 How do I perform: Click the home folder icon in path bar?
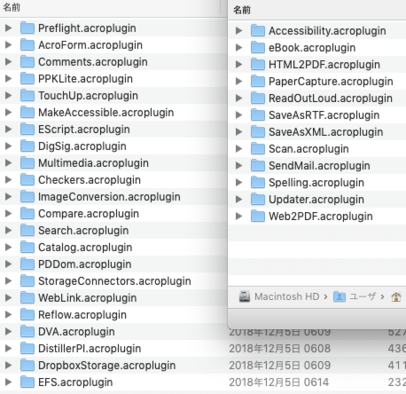396,296
